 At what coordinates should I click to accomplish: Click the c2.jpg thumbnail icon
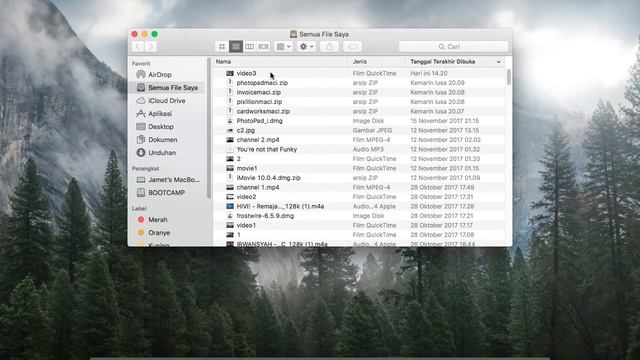pyautogui.click(x=230, y=130)
